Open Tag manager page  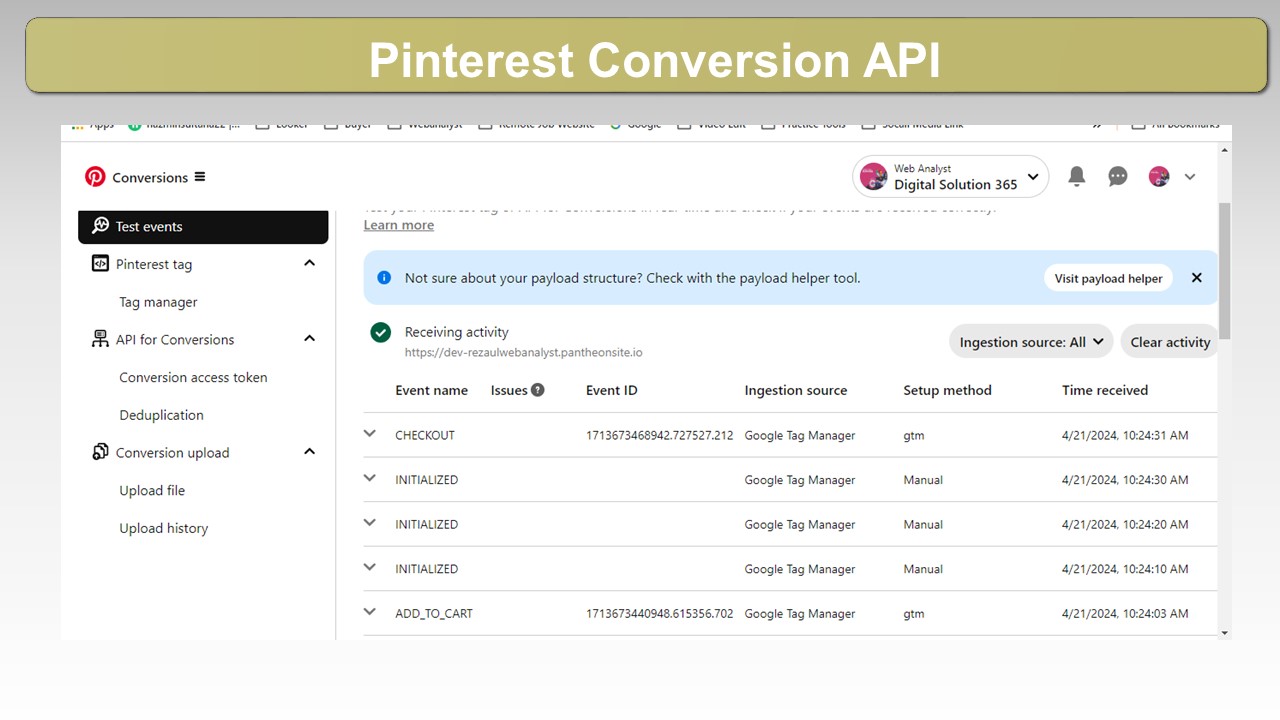[158, 302]
